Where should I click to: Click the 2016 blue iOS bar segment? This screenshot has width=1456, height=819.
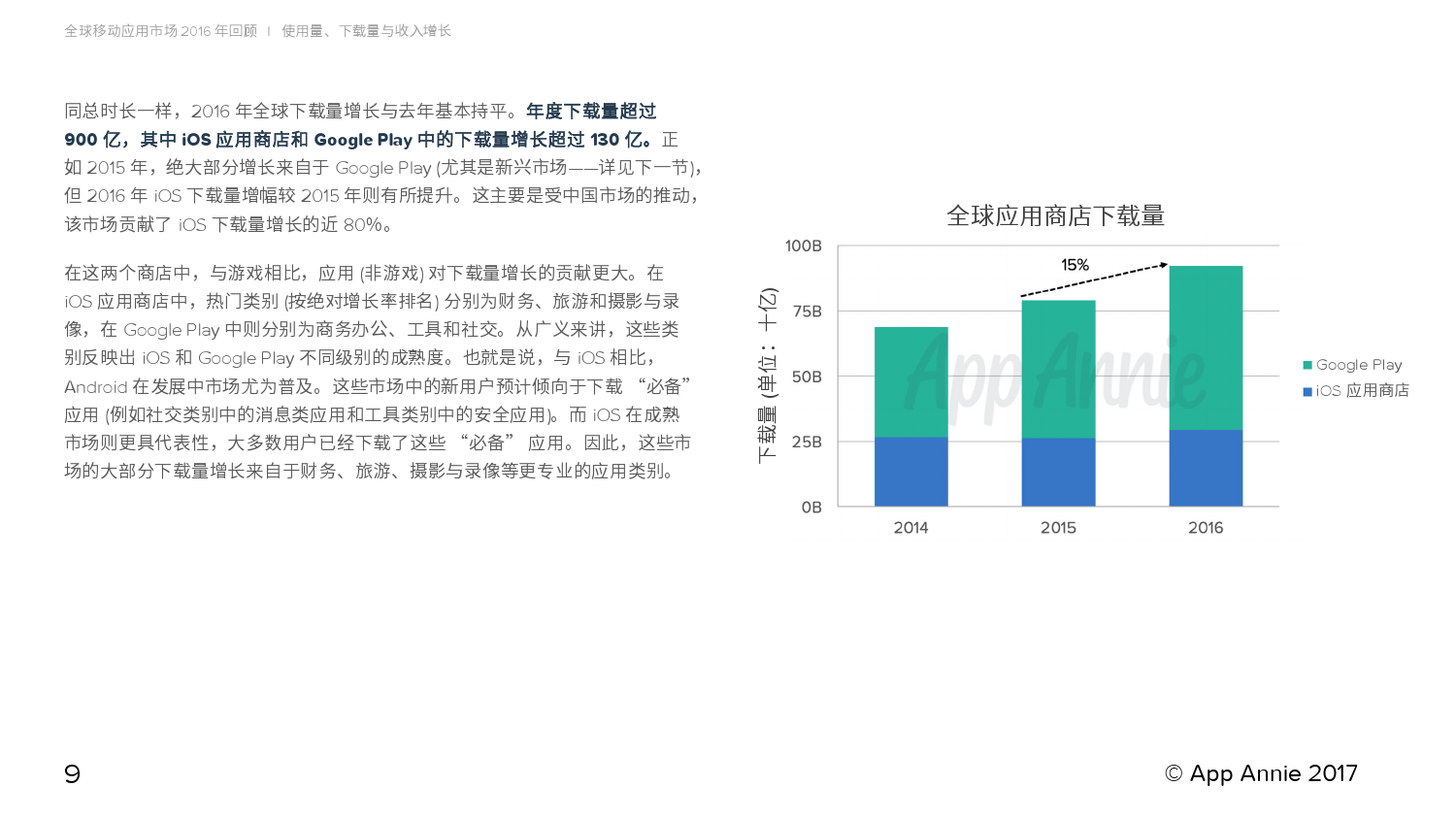(1207, 468)
